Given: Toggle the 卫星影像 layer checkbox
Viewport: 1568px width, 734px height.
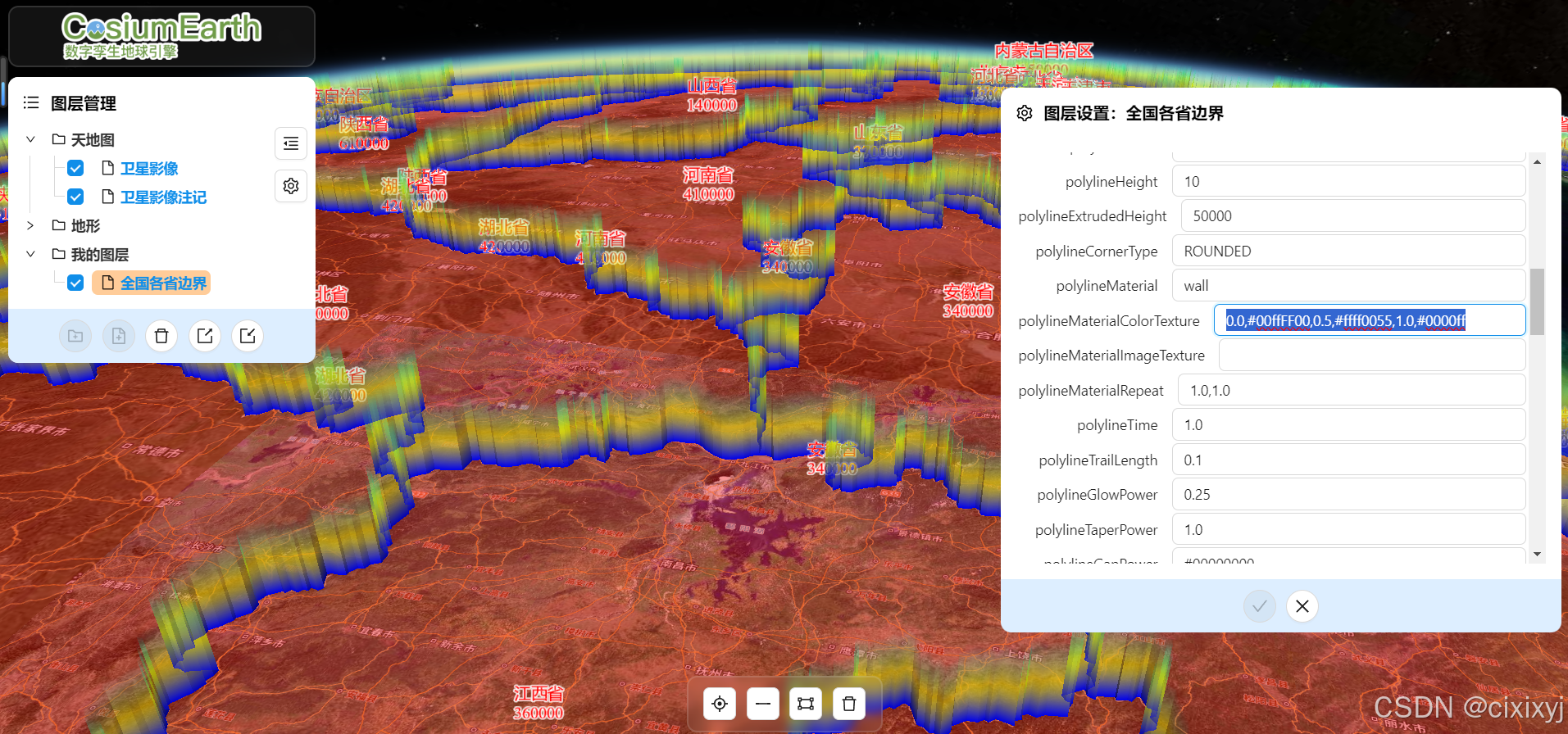Looking at the screenshot, I should pos(75,168).
